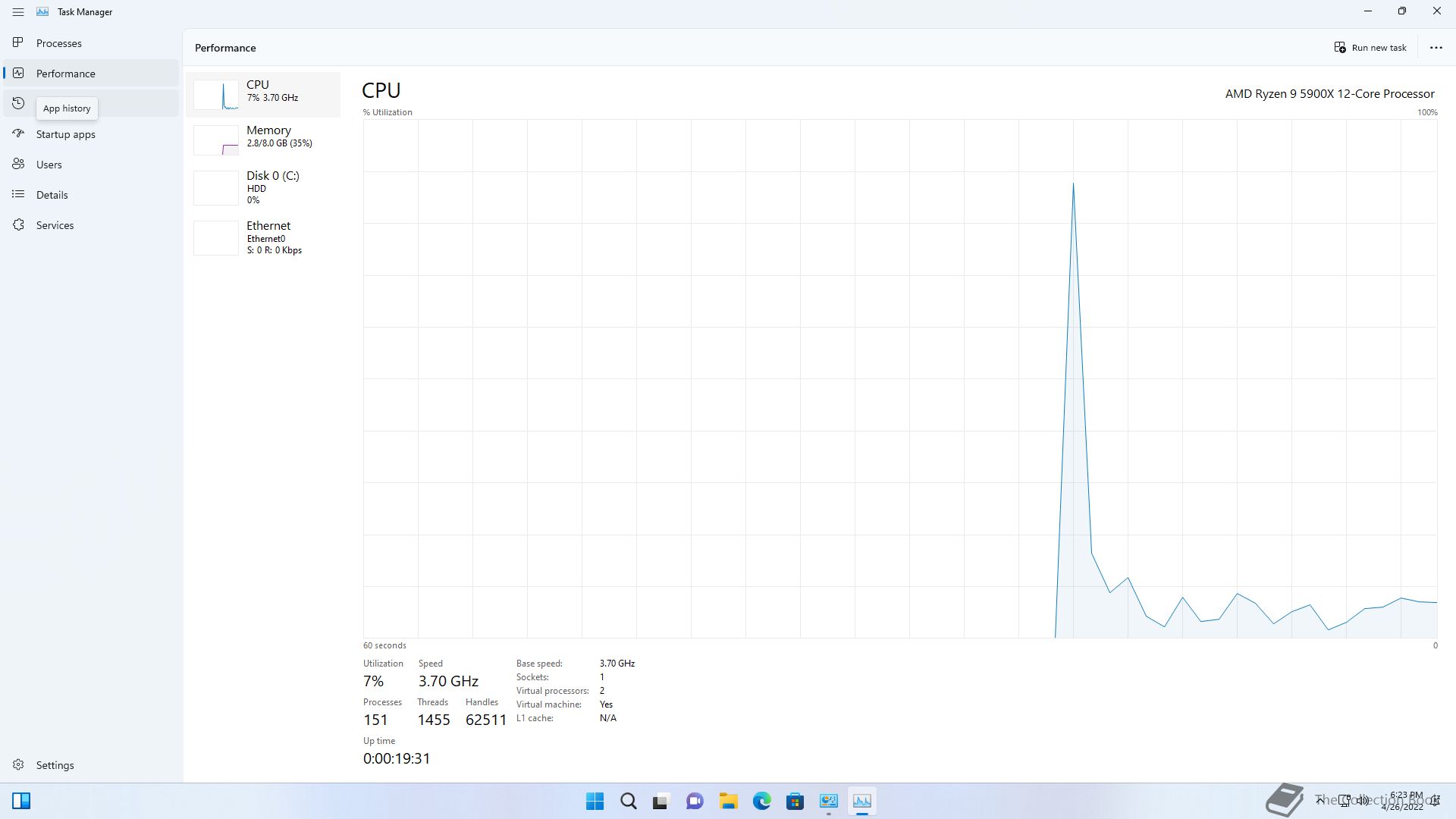Open the three-dot more options menu
Viewport: 1456px width, 819px height.
coord(1436,48)
